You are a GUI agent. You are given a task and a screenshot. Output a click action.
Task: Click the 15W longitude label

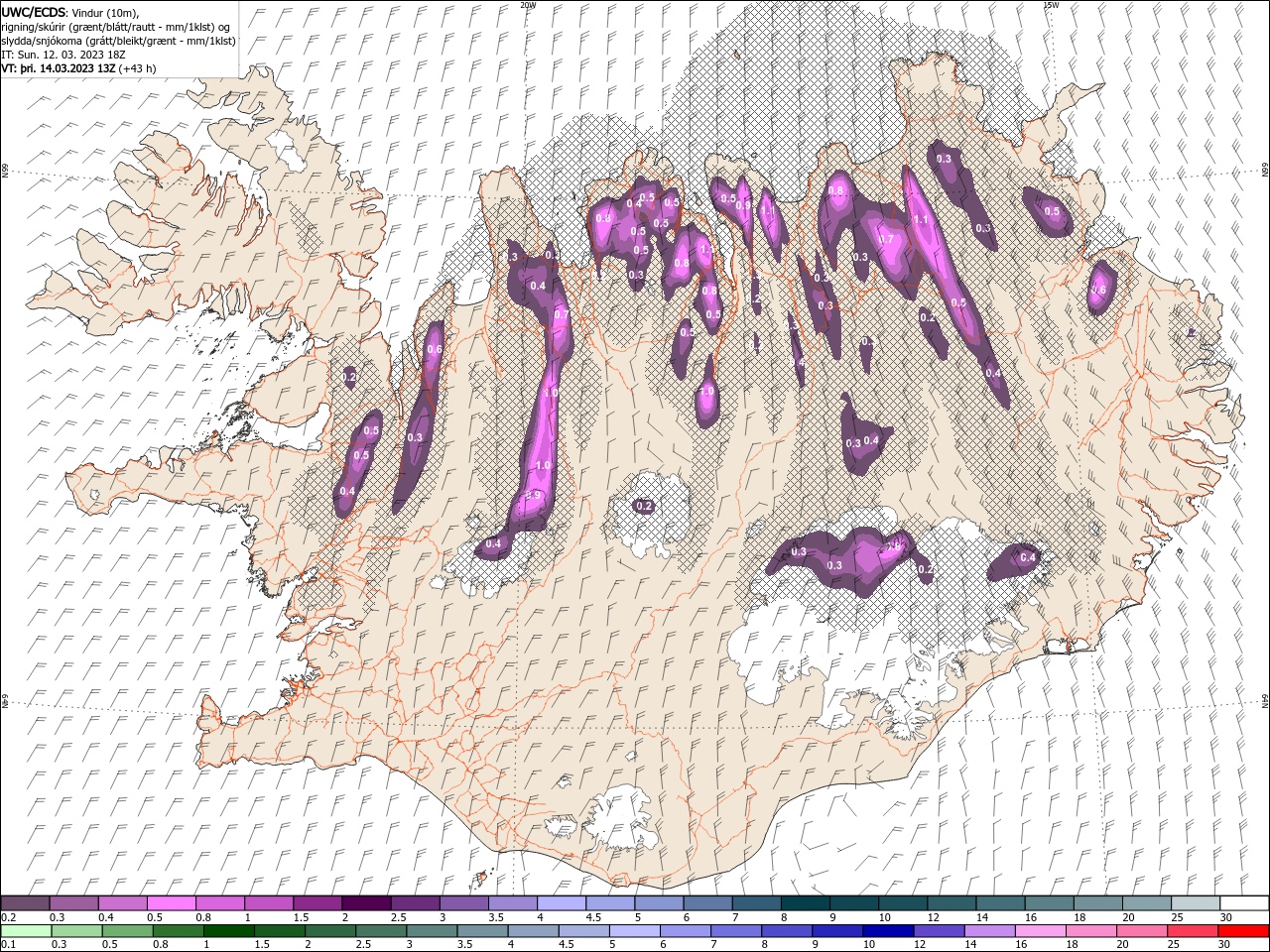(1050, 5)
